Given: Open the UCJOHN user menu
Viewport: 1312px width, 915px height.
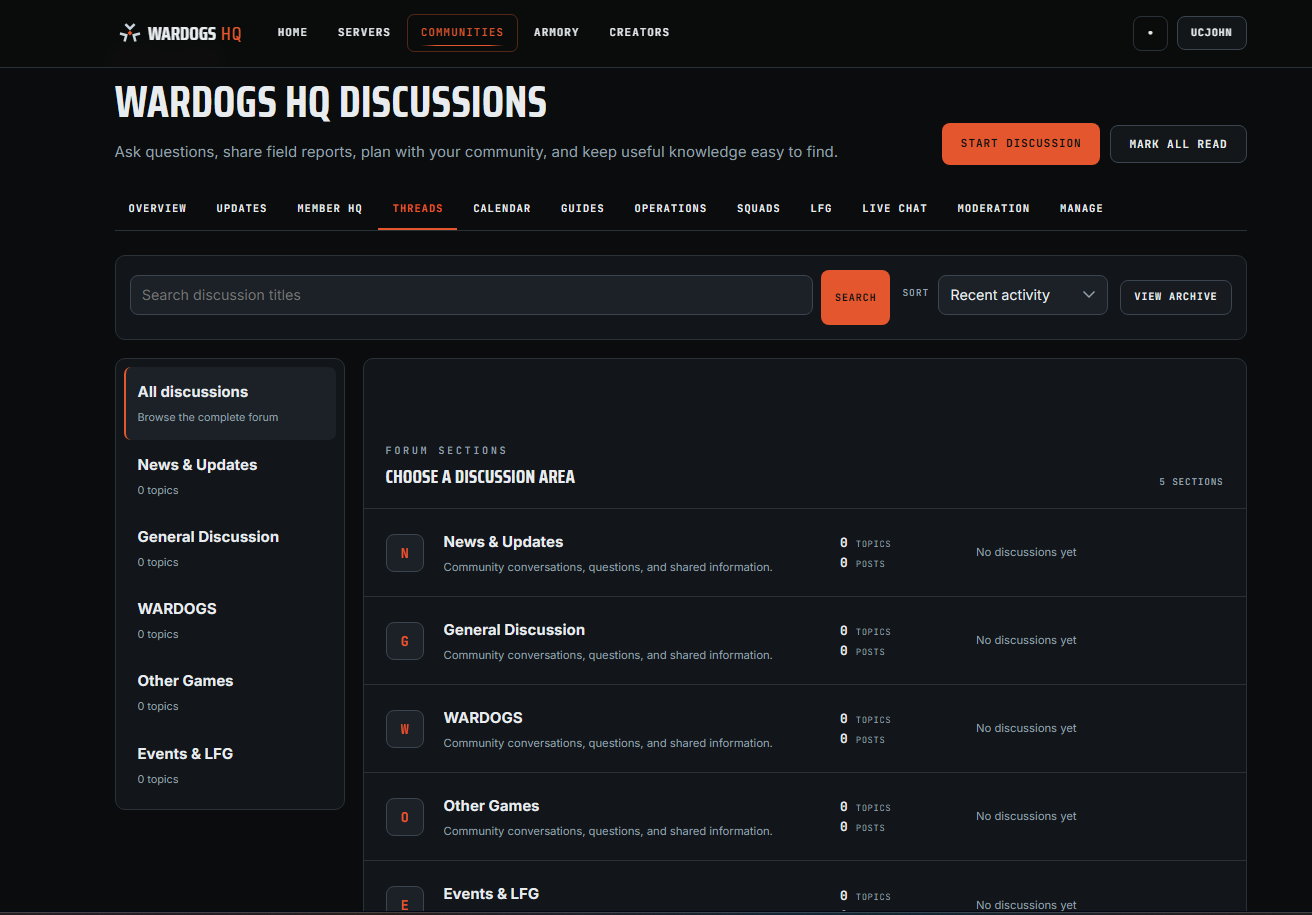Looking at the screenshot, I should [x=1211, y=33].
